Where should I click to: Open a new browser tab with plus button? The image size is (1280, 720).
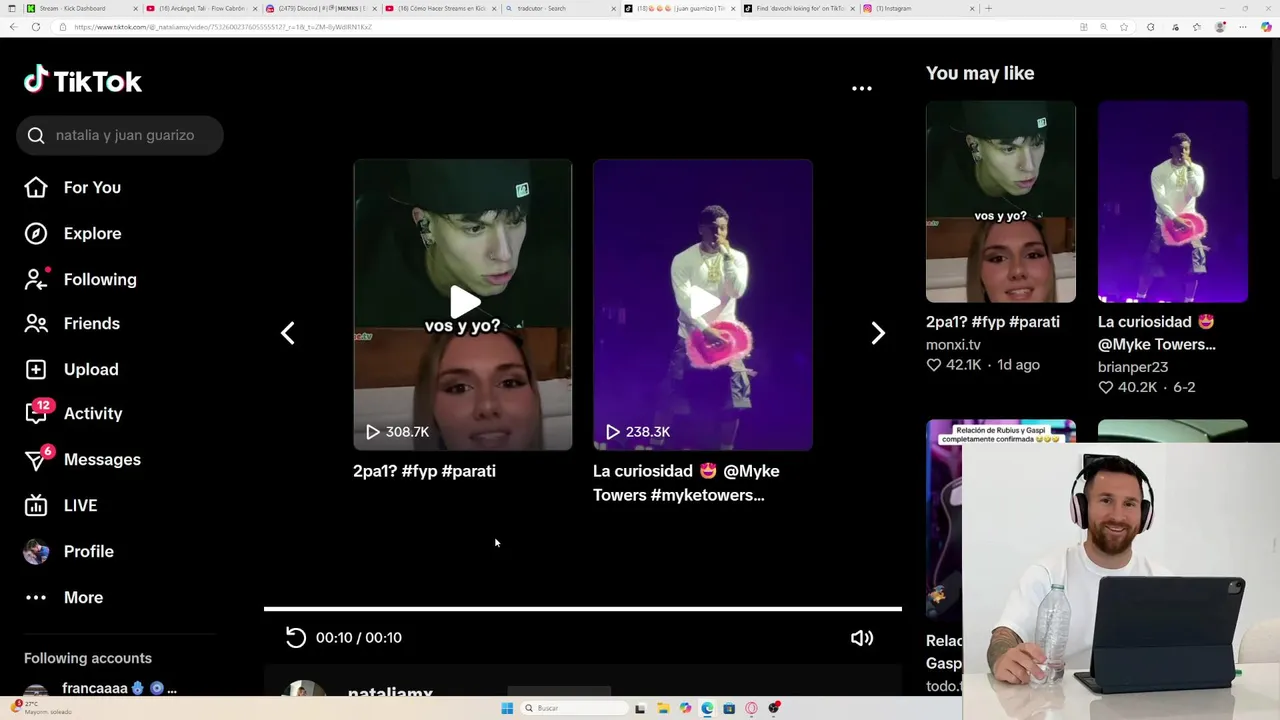point(988,8)
